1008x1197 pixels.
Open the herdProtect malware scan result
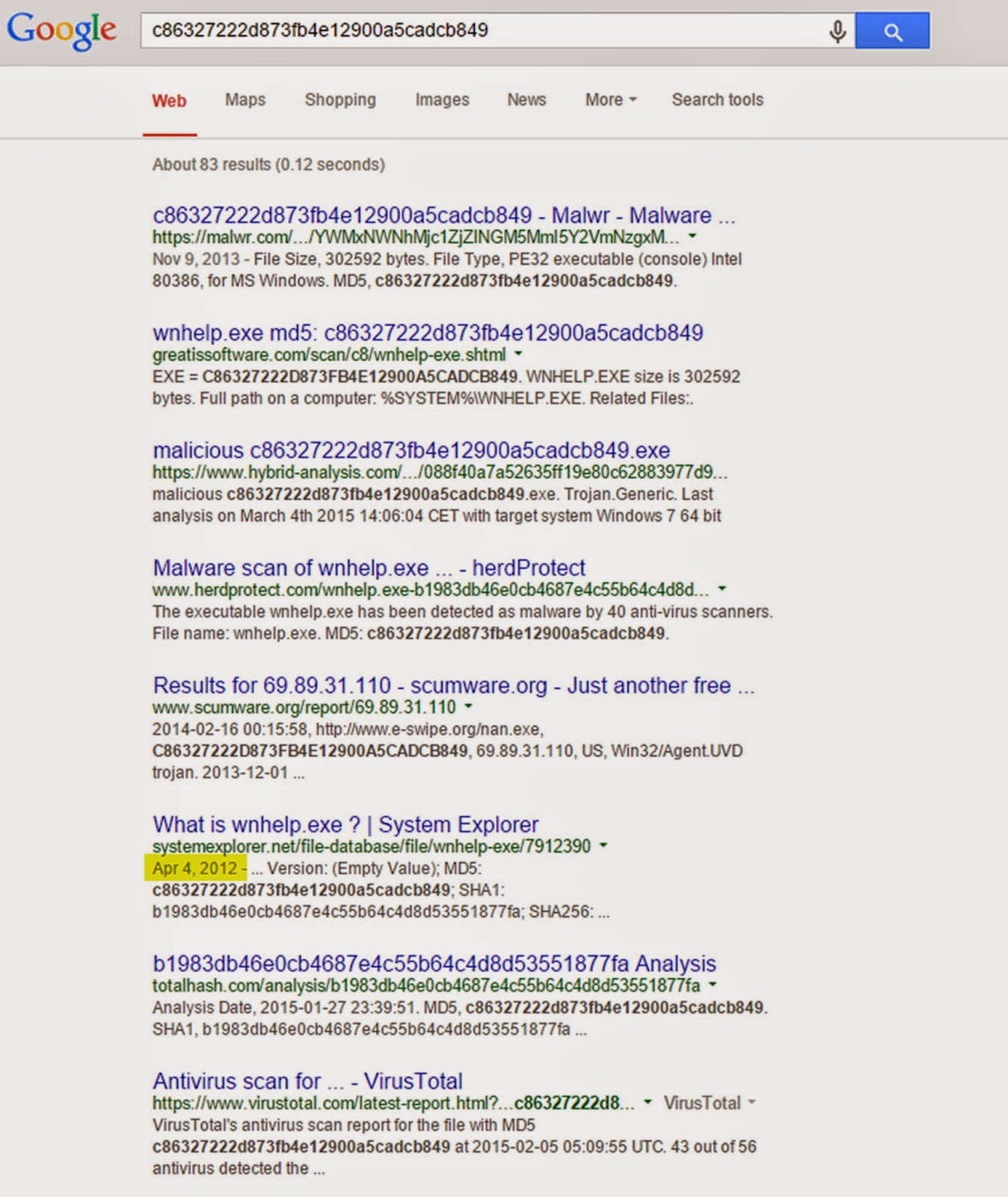[x=369, y=568]
